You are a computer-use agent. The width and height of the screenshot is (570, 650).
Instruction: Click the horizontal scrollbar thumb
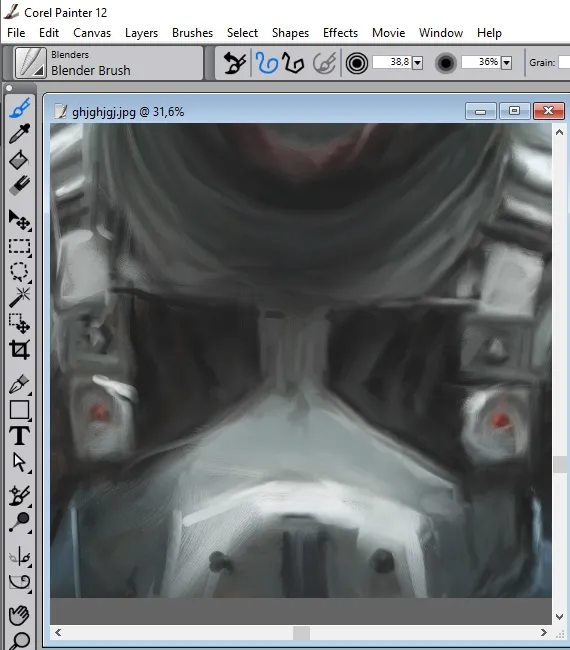click(301, 633)
